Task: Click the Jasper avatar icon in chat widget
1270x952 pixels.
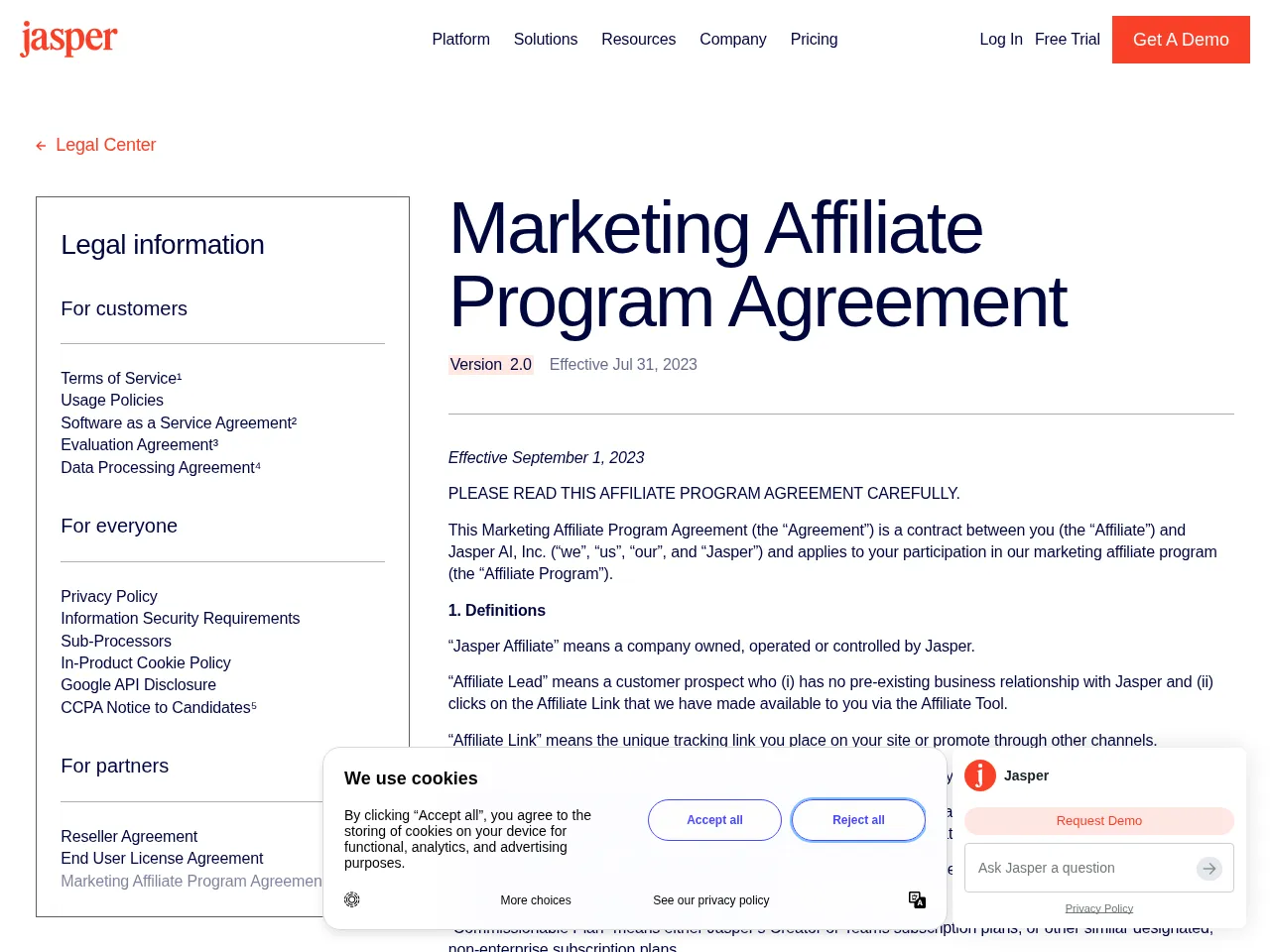Action: pyautogui.click(x=980, y=775)
